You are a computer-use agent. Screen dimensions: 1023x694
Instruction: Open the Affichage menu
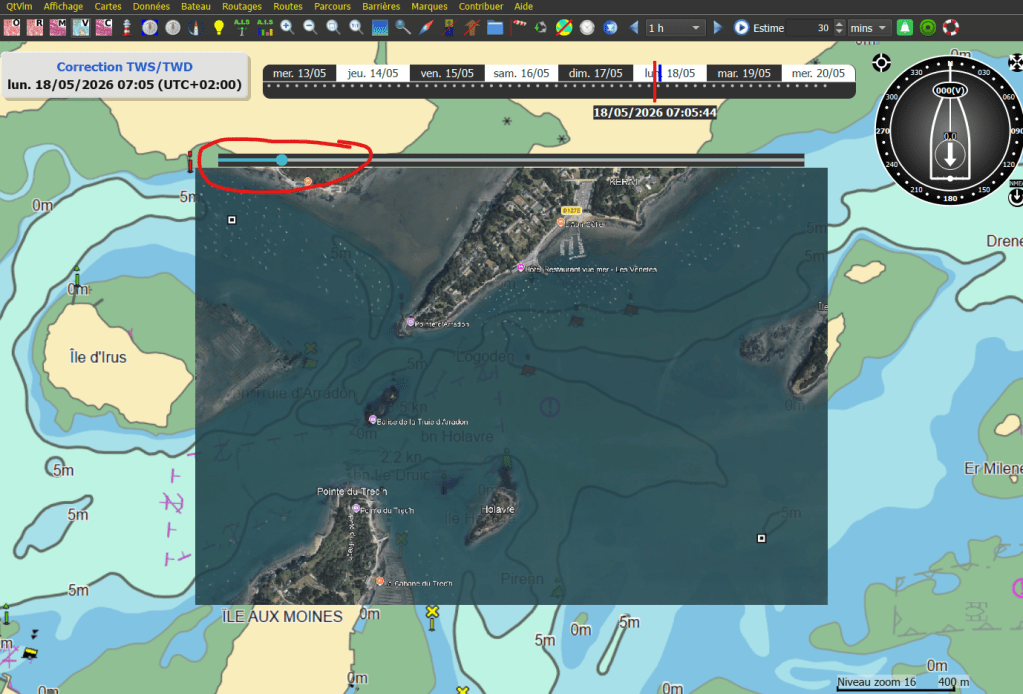(x=63, y=7)
